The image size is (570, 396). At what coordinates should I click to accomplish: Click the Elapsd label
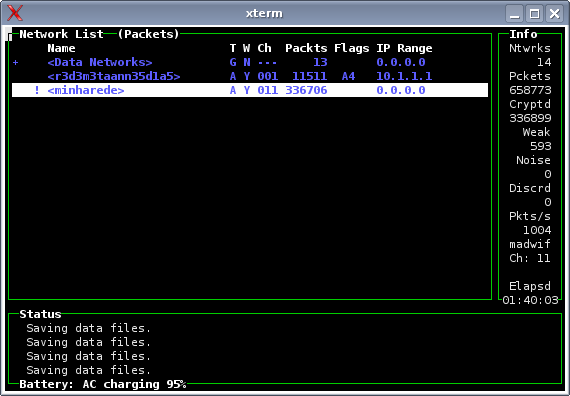coord(530,286)
